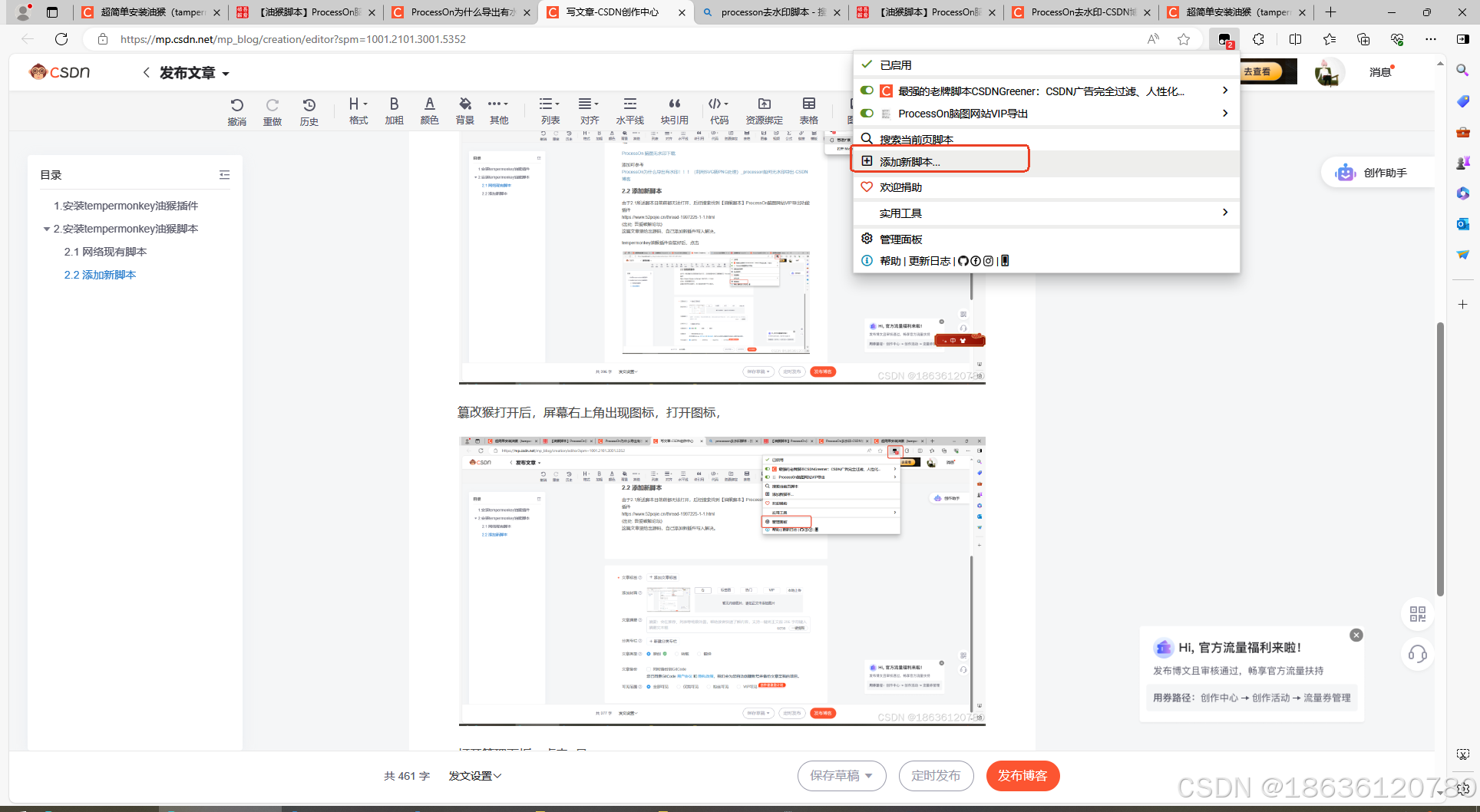Screen dimensions: 1480x812
Task: Click the QR code floating icon
Action: click(1417, 614)
